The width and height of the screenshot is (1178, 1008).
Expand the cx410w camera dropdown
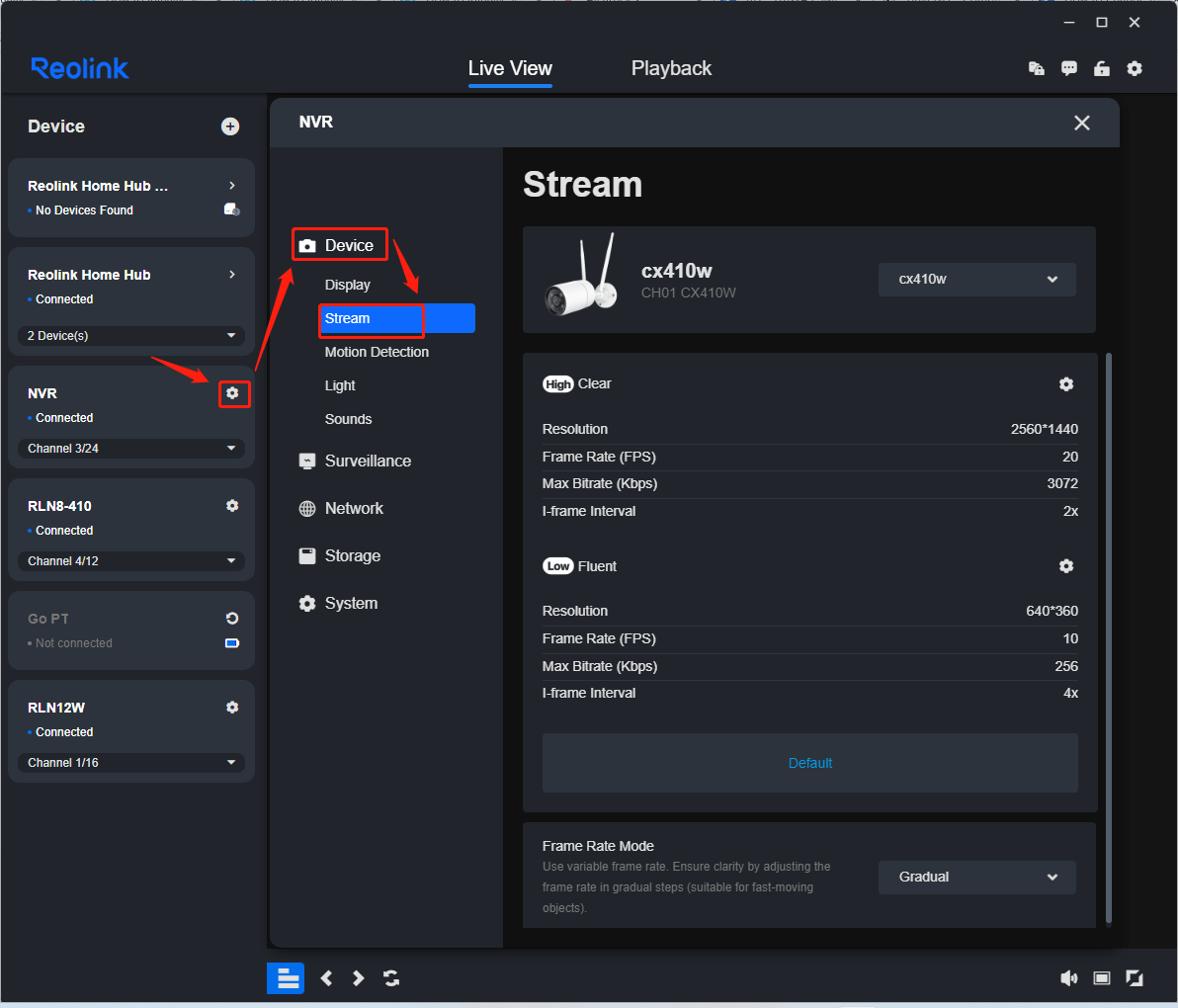click(x=976, y=280)
